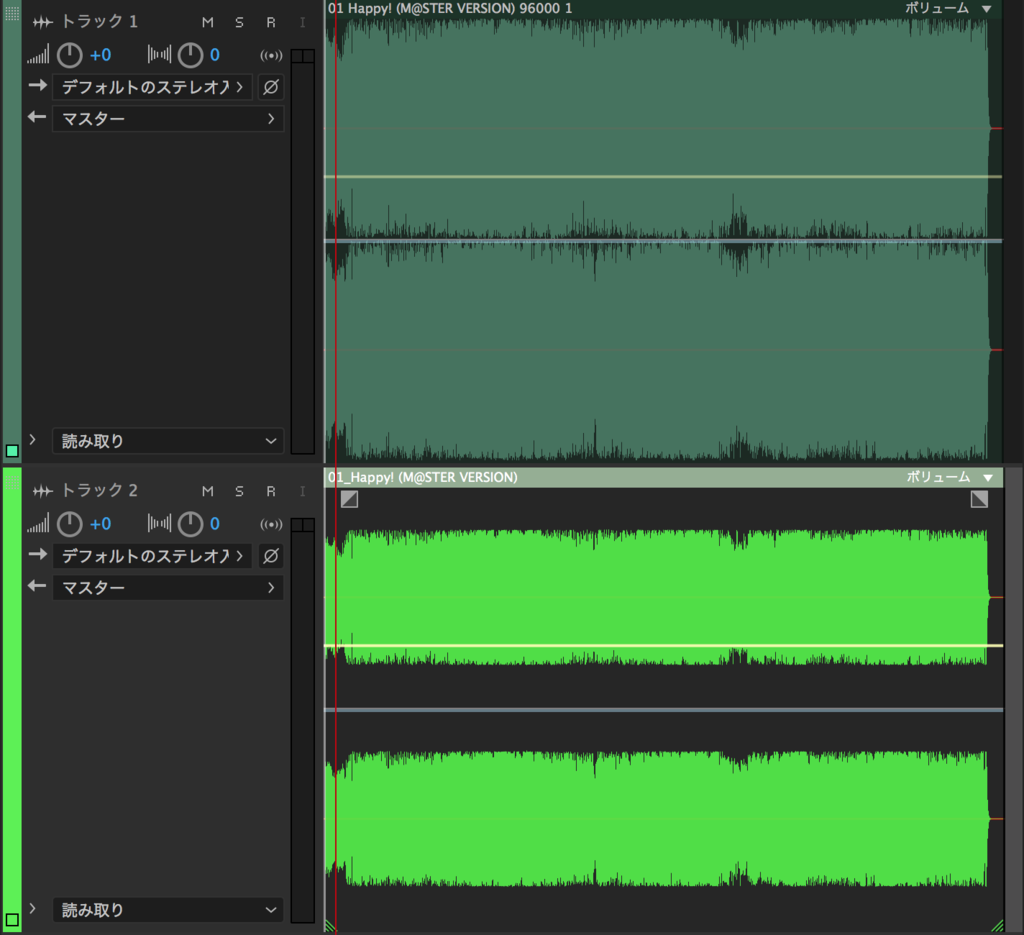Mute Track 2 with the M button
1024x935 pixels.
coord(208,491)
